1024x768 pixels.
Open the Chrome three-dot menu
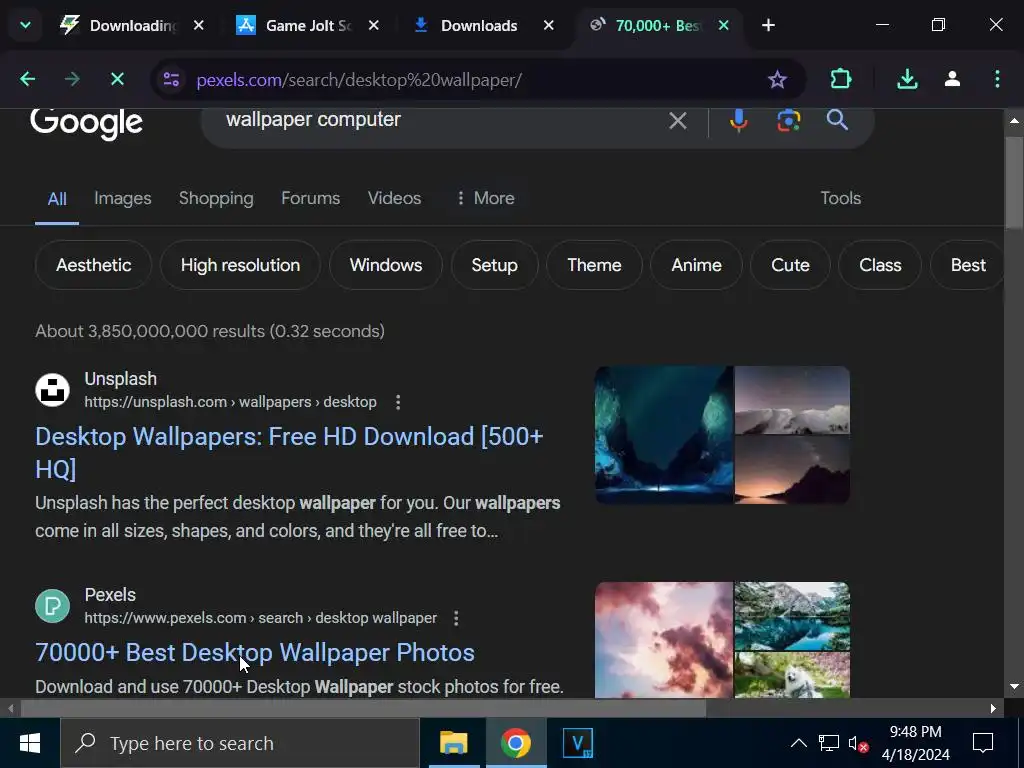997,80
